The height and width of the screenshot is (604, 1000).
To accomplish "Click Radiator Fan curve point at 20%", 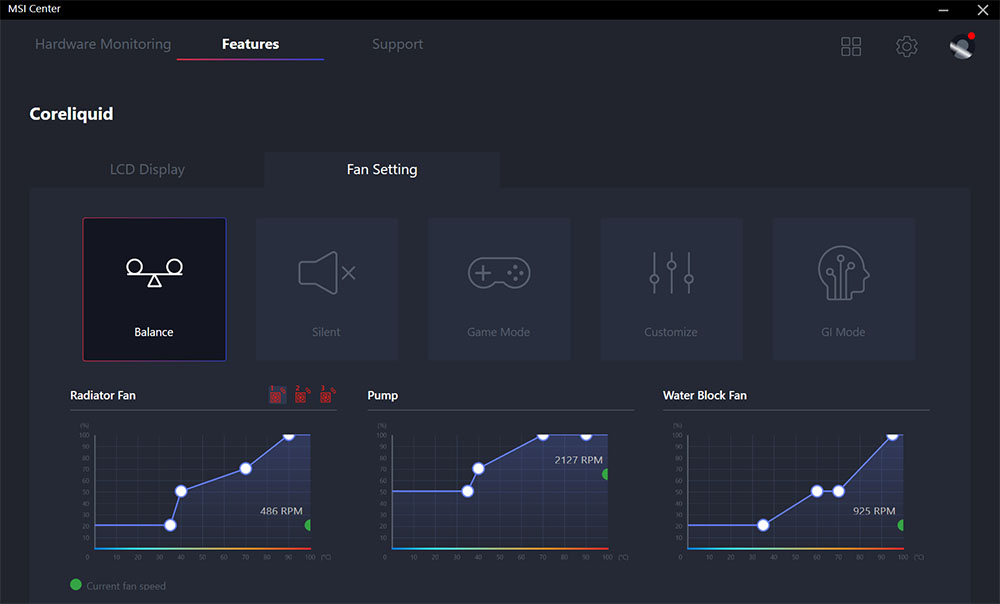I will tap(170, 525).
